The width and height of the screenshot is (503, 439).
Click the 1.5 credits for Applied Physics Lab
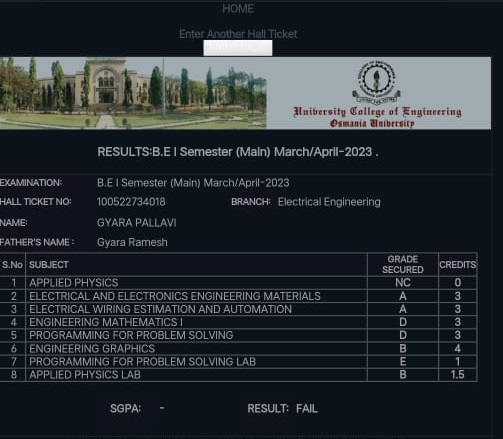457,375
